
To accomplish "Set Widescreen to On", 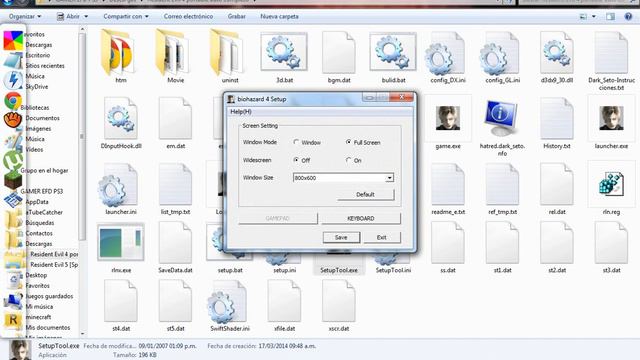I will coord(348,160).
